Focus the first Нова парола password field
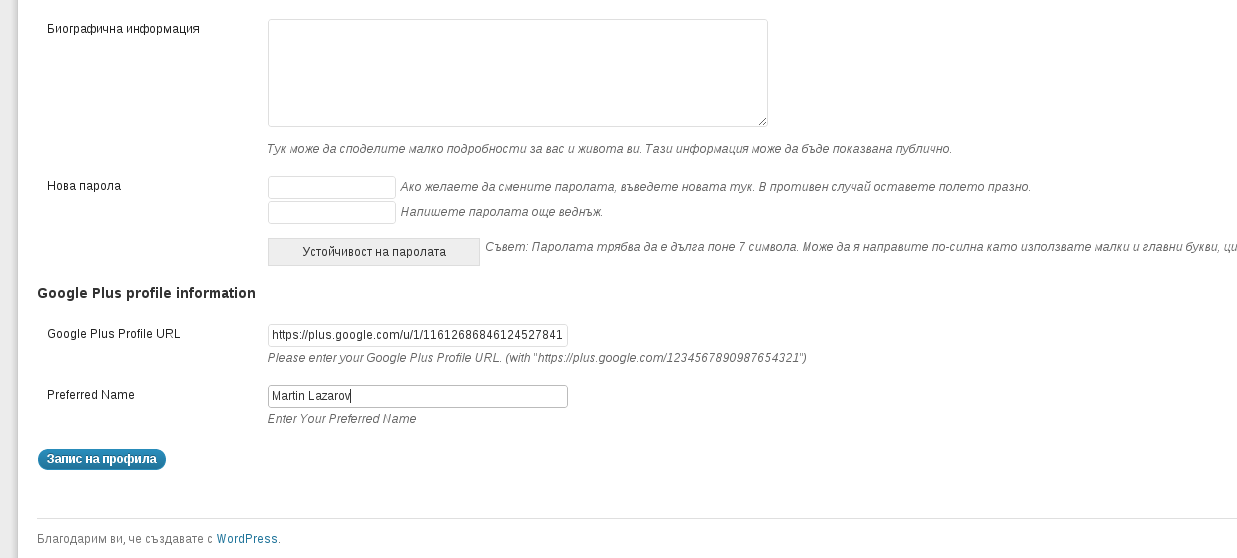1237x558 pixels. tap(332, 187)
